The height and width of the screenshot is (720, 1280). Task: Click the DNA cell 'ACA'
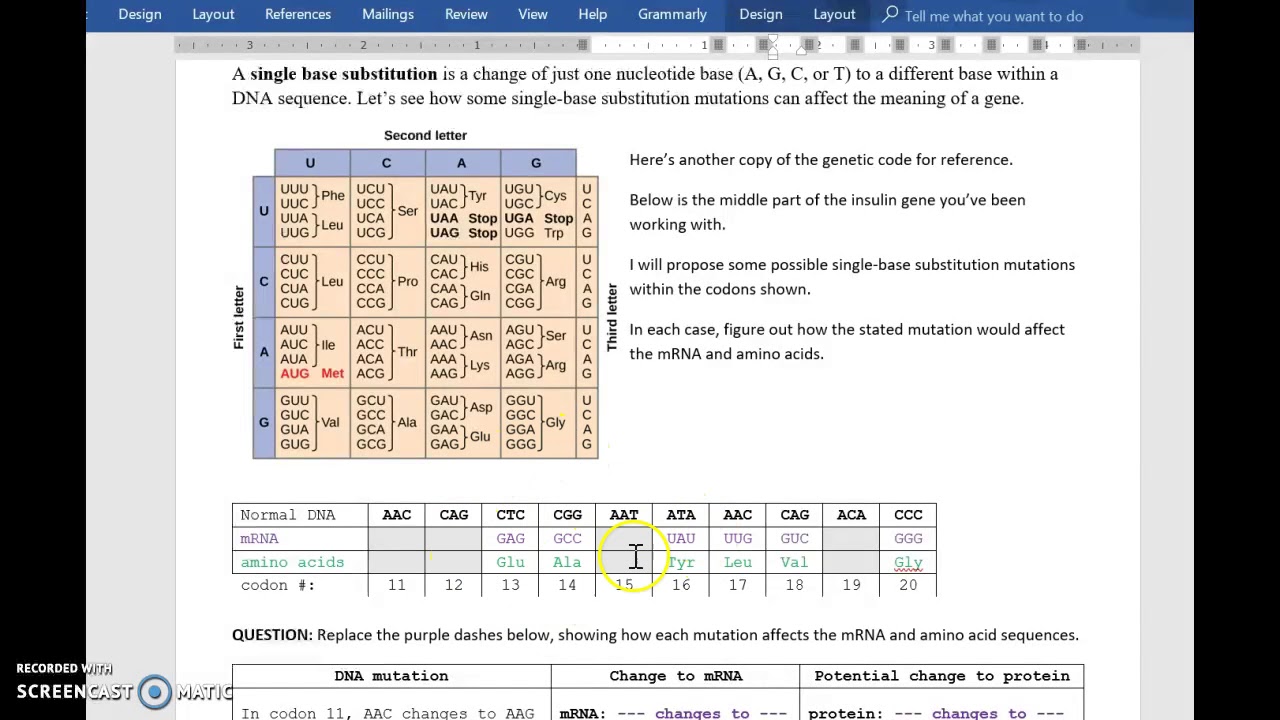click(851, 515)
